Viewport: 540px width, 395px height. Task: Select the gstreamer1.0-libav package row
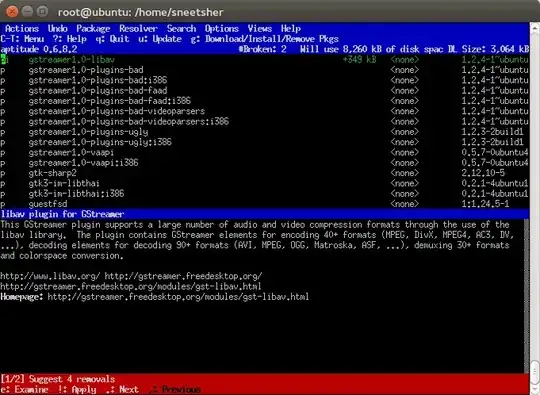(x=264, y=60)
